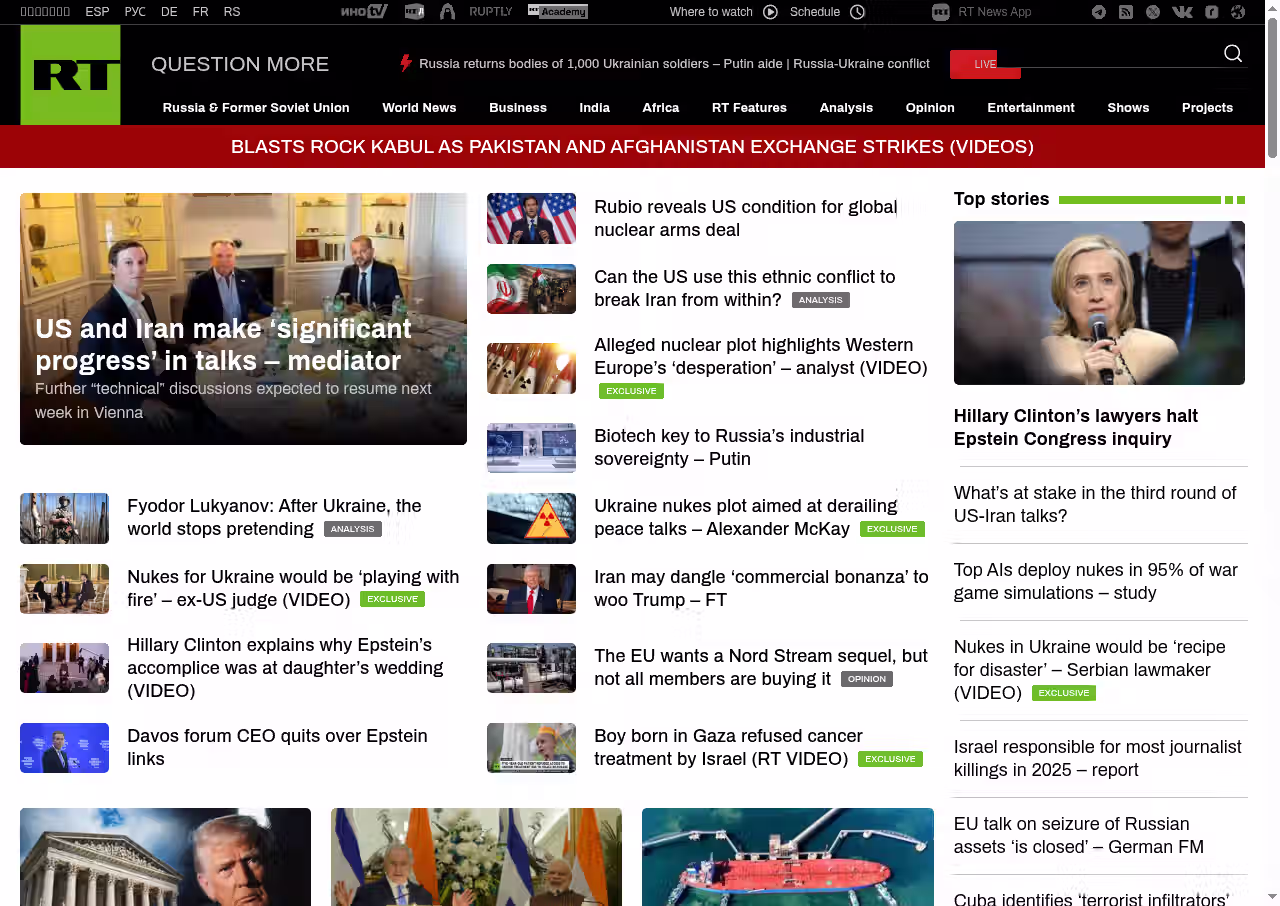Open the Business menu section
The image size is (1280, 906).
coord(517,108)
